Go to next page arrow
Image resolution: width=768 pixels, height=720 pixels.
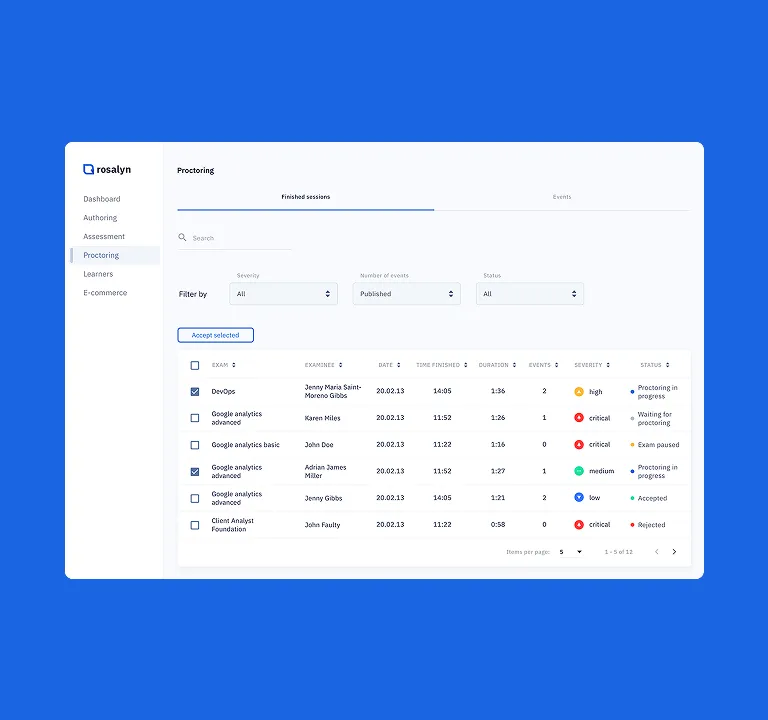(674, 552)
